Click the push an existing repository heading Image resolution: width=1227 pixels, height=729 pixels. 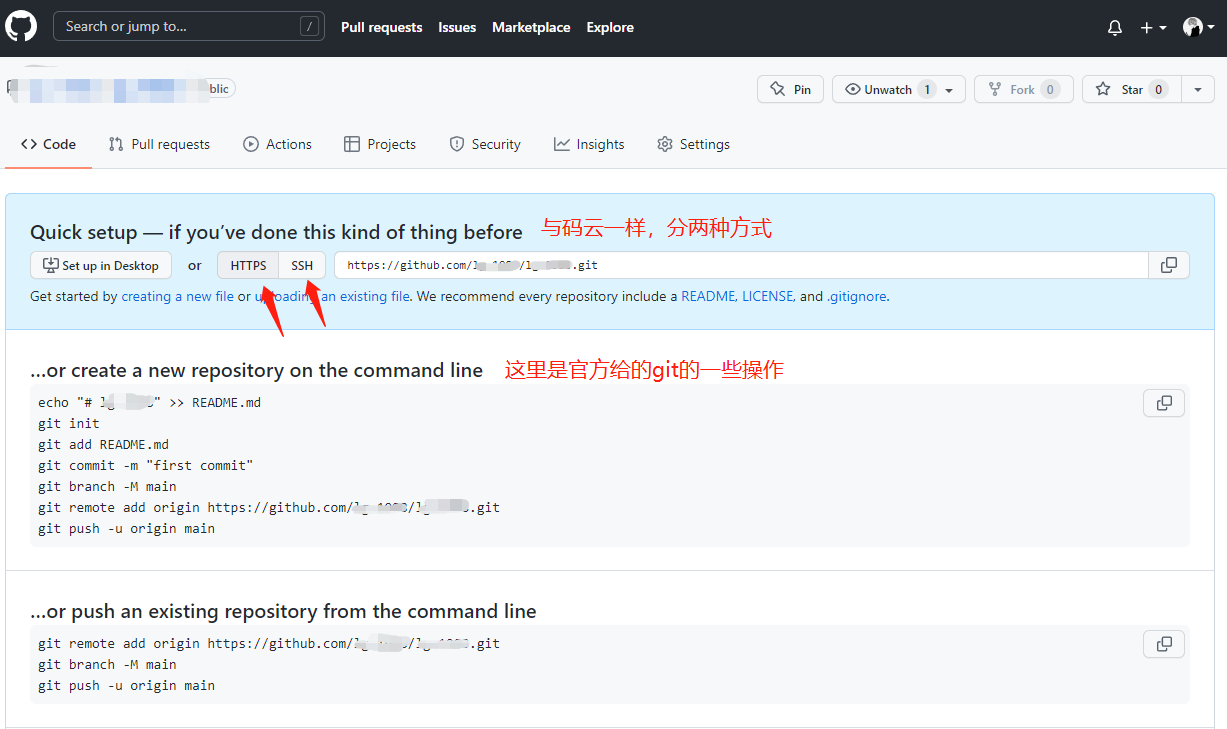pyautogui.click(x=283, y=611)
